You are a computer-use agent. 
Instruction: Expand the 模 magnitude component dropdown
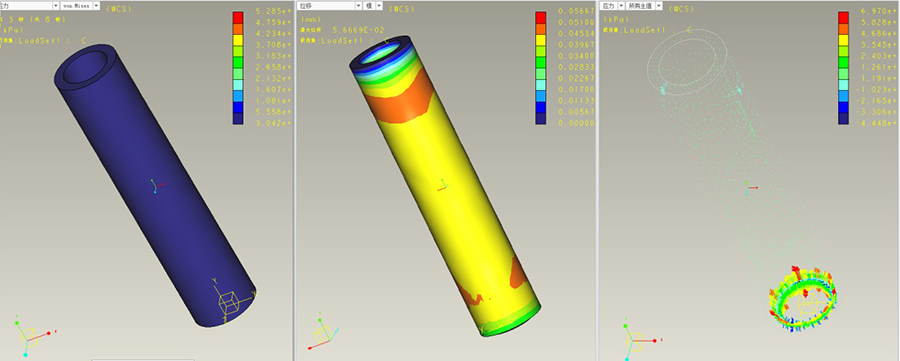[374, 6]
